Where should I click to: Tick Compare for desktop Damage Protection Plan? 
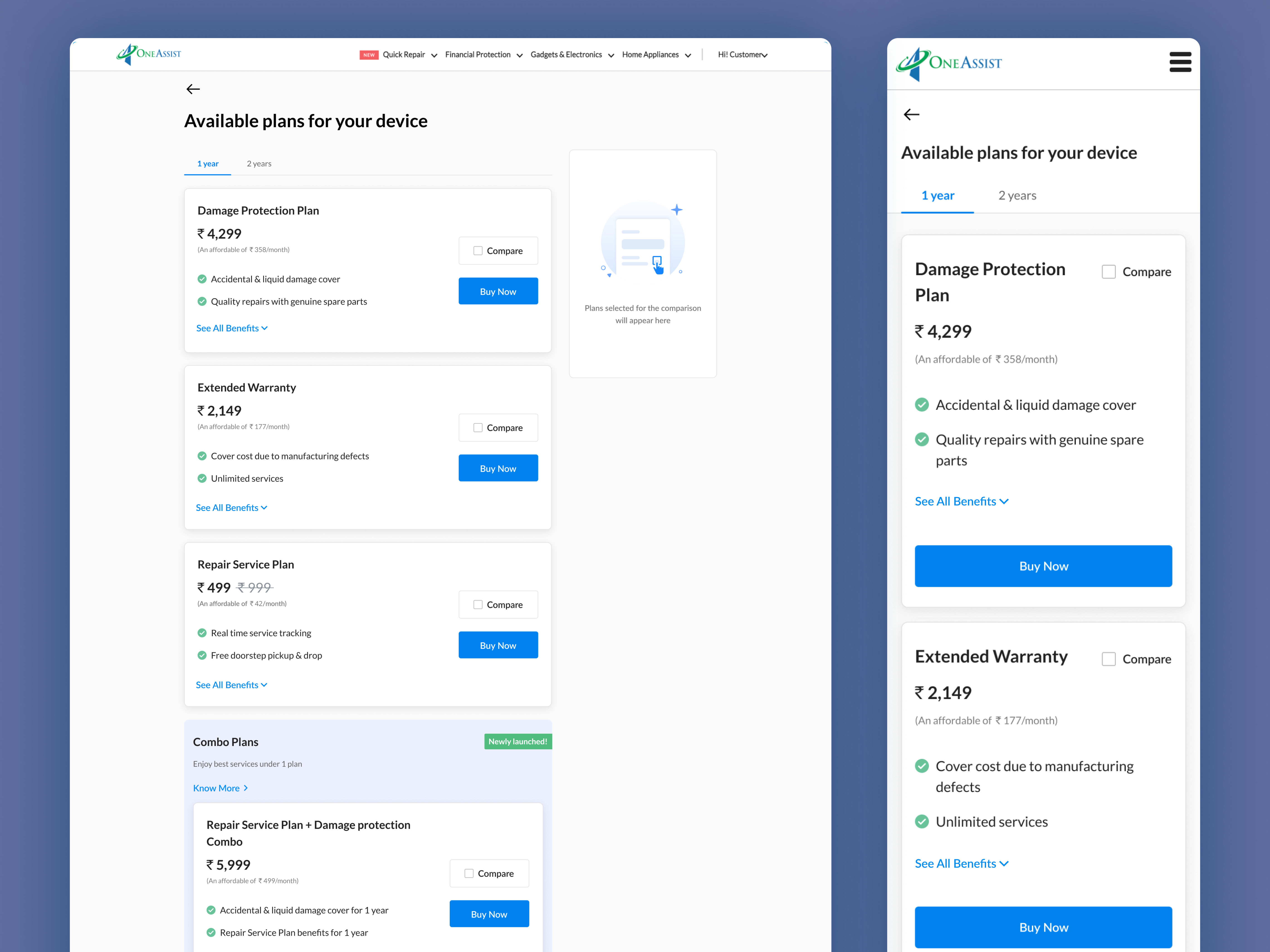click(478, 251)
